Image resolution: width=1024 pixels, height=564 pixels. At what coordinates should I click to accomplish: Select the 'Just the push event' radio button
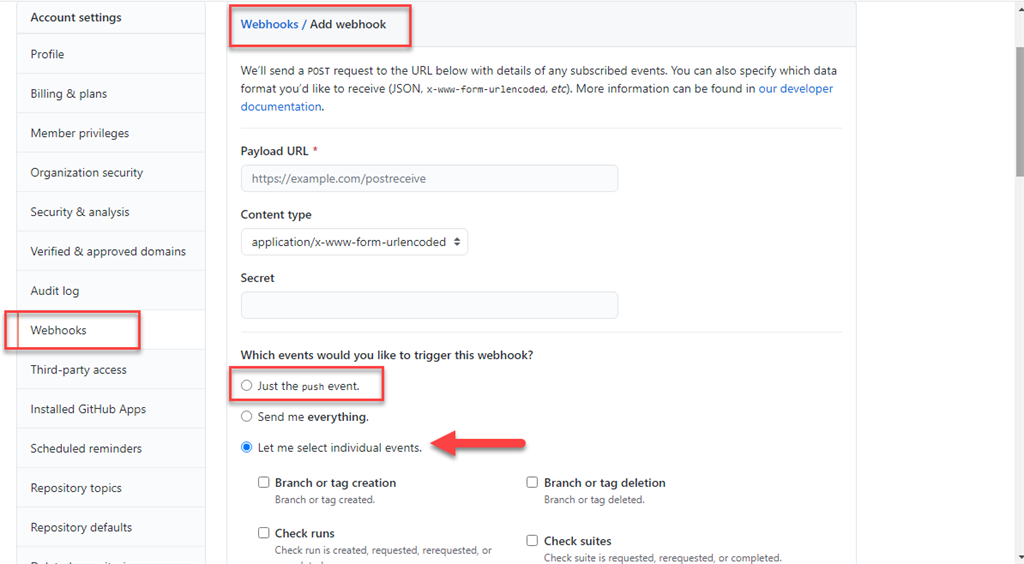coord(247,385)
